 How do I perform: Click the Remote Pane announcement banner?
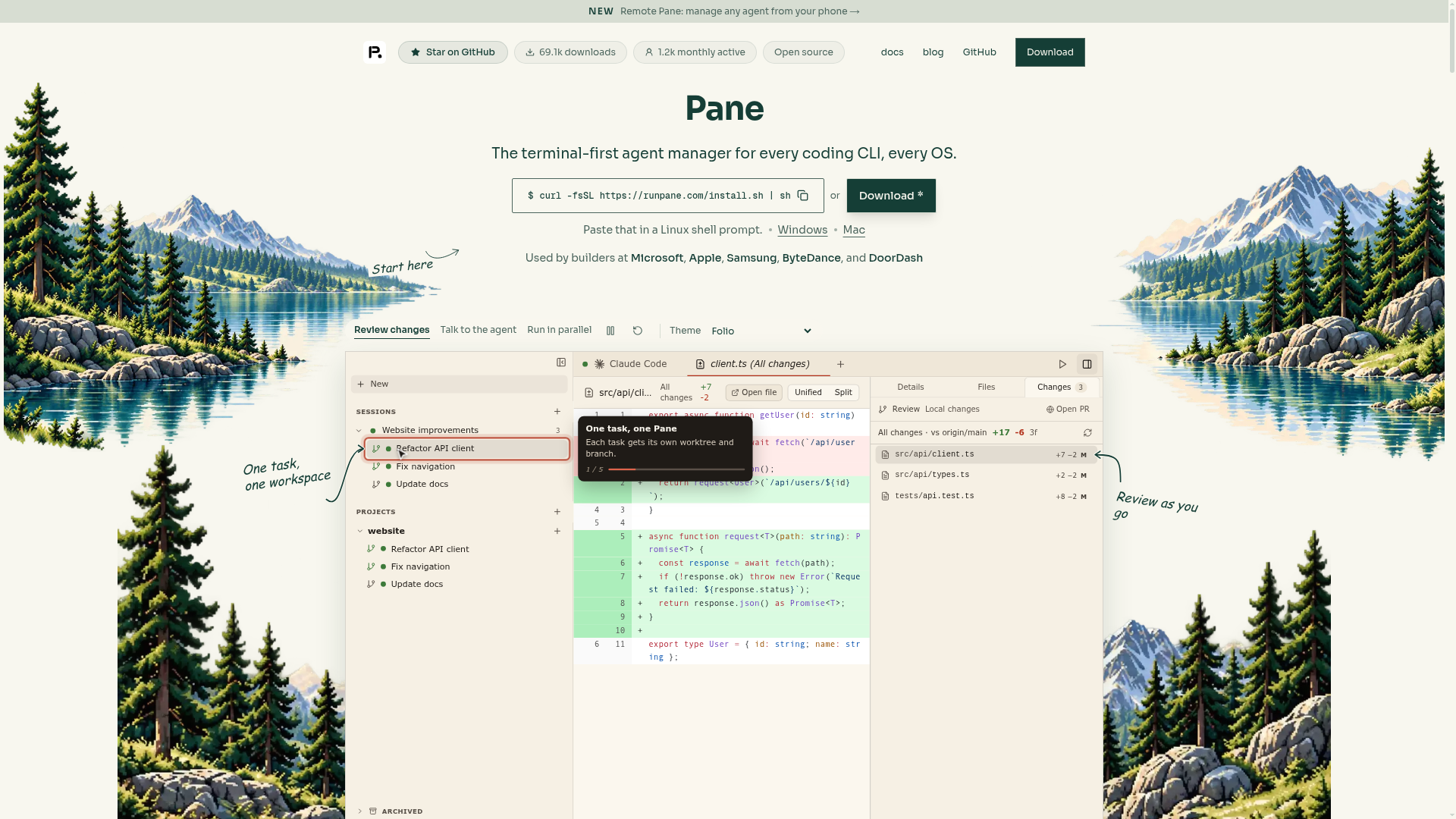pyautogui.click(x=724, y=11)
